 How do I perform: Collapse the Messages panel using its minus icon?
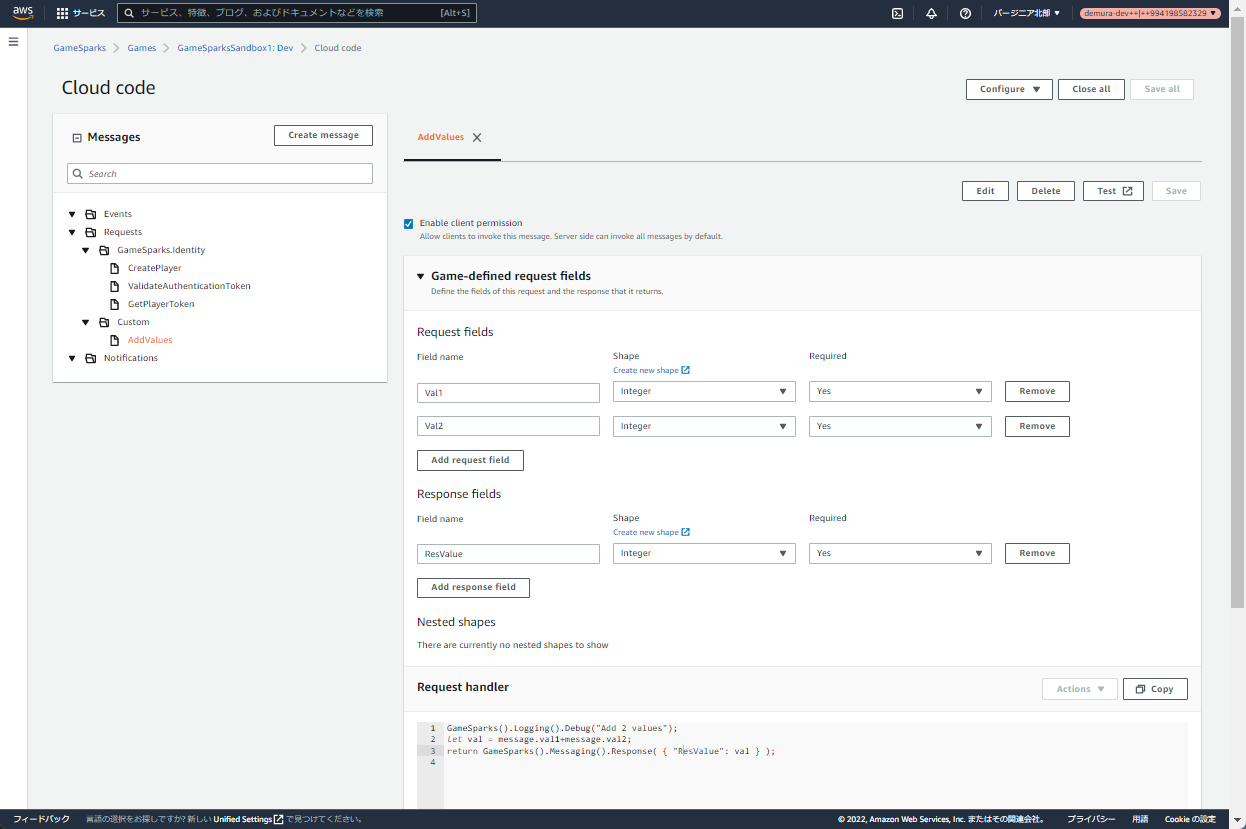(76, 137)
